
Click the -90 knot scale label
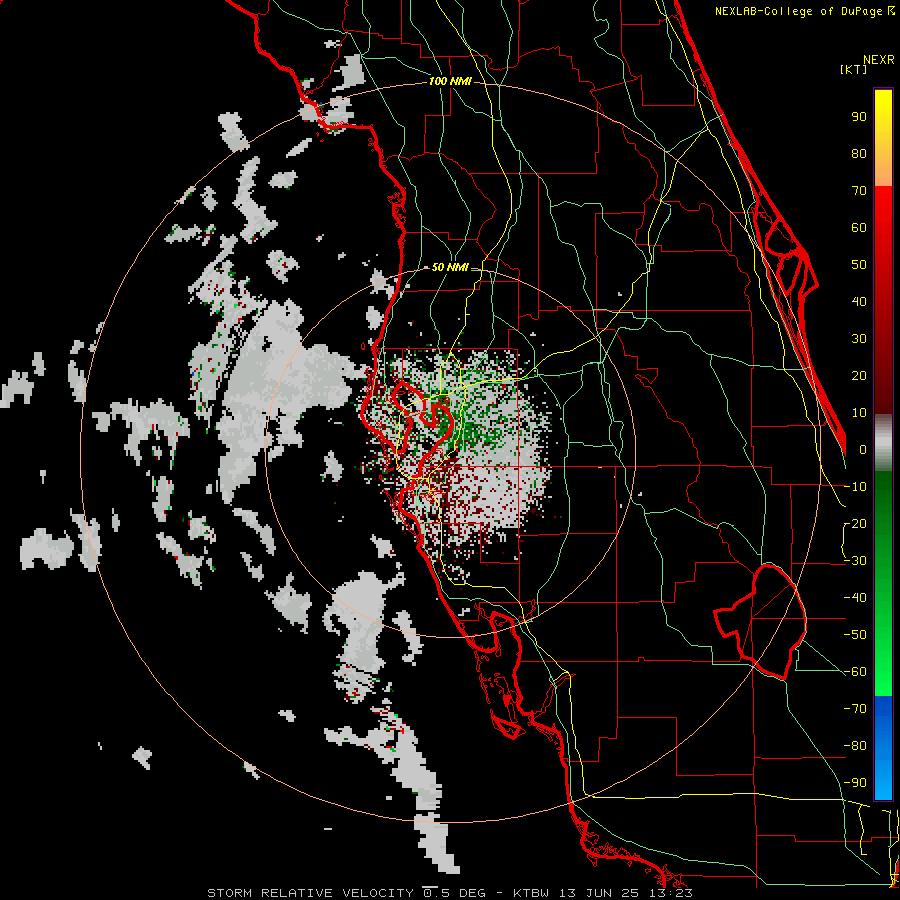[x=855, y=783]
